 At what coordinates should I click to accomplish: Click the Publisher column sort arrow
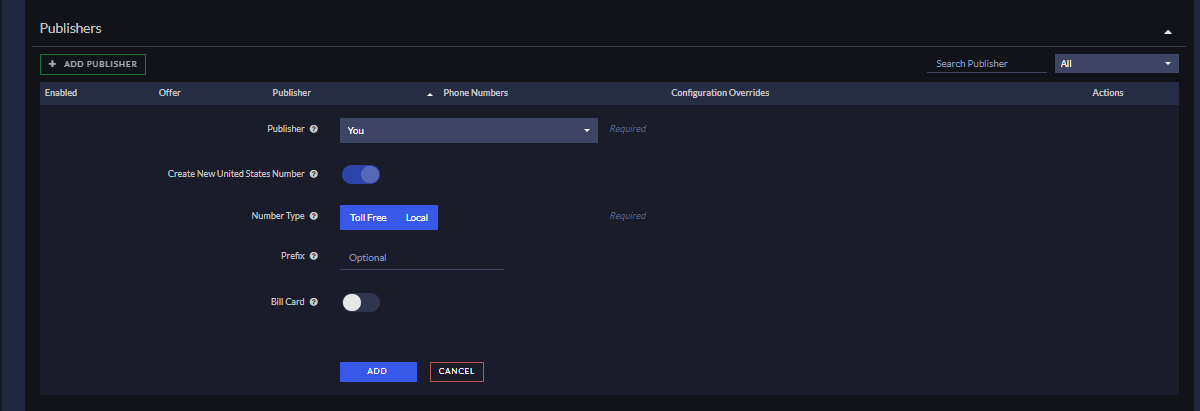430,94
